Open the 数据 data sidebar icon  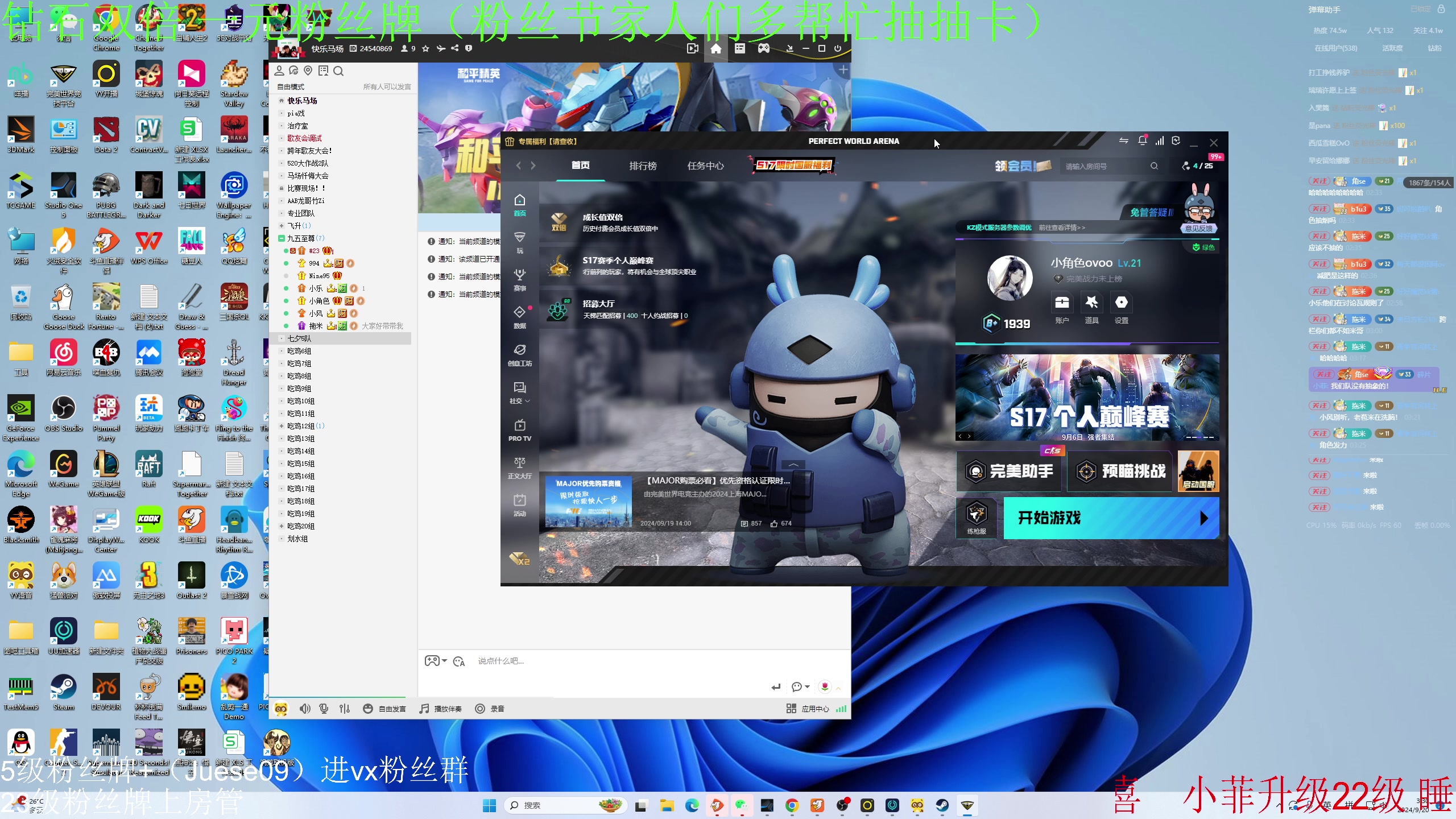click(x=519, y=317)
